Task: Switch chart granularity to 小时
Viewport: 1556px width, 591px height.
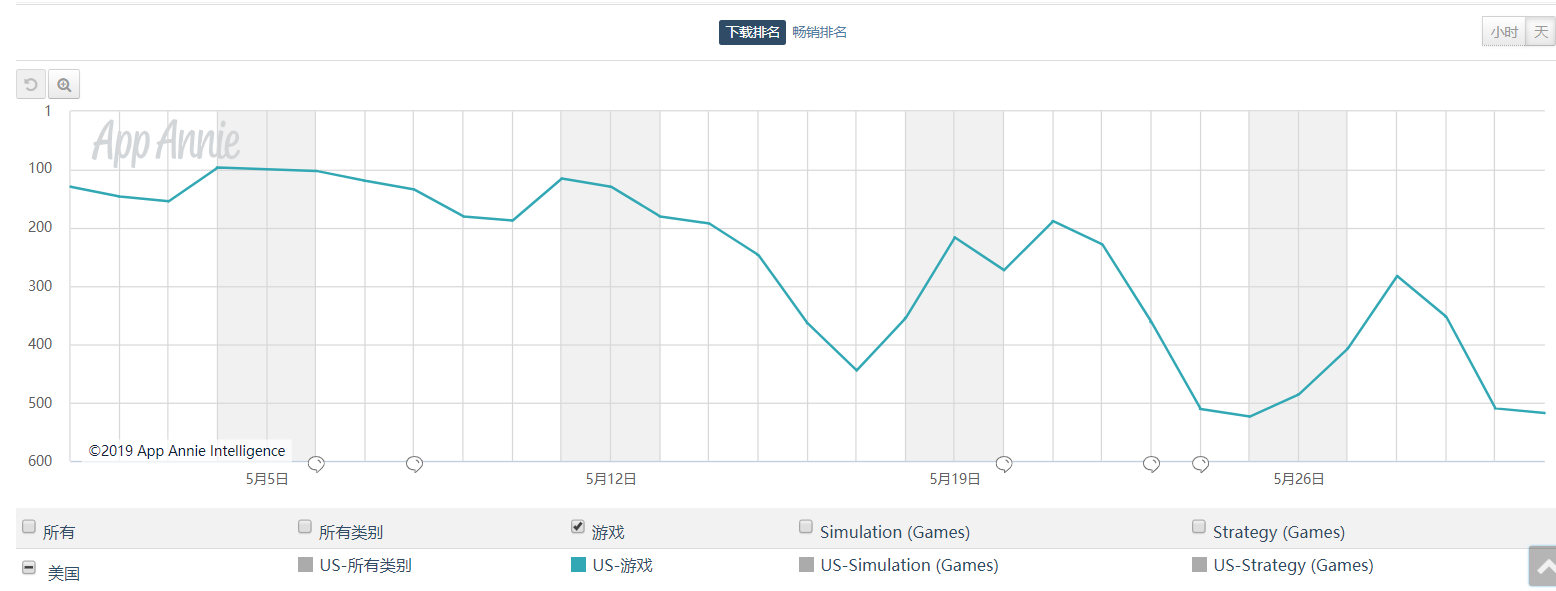Action: [1503, 32]
